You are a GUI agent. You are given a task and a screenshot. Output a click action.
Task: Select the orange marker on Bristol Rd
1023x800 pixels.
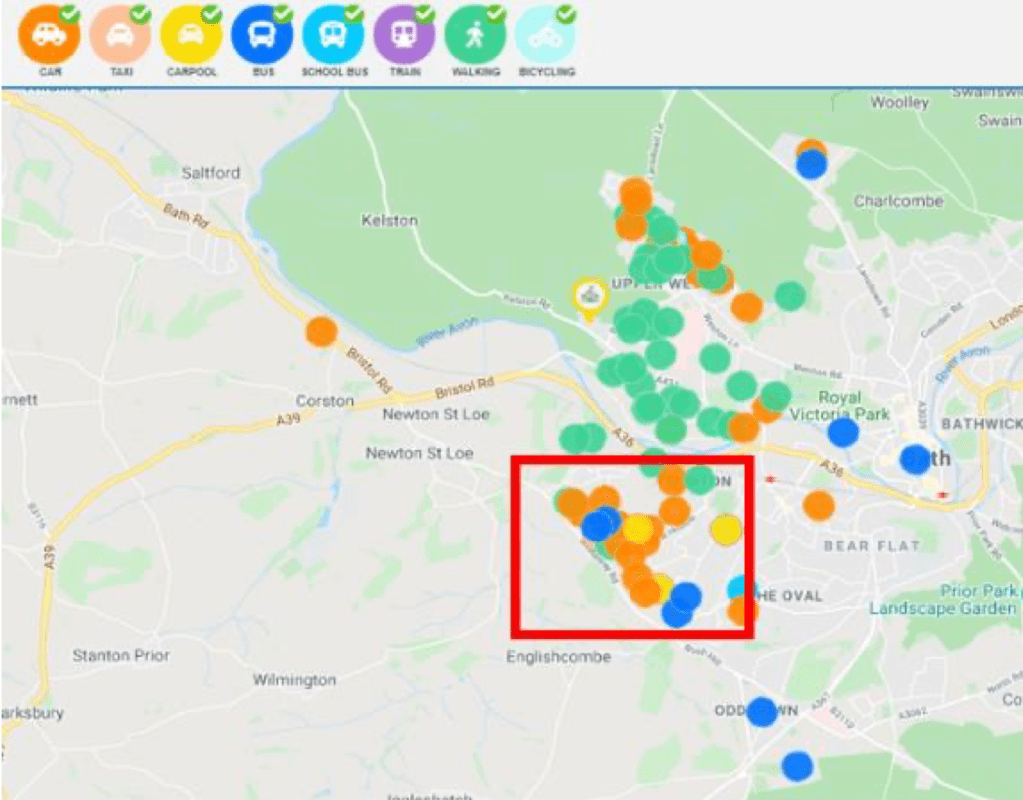tap(321, 331)
